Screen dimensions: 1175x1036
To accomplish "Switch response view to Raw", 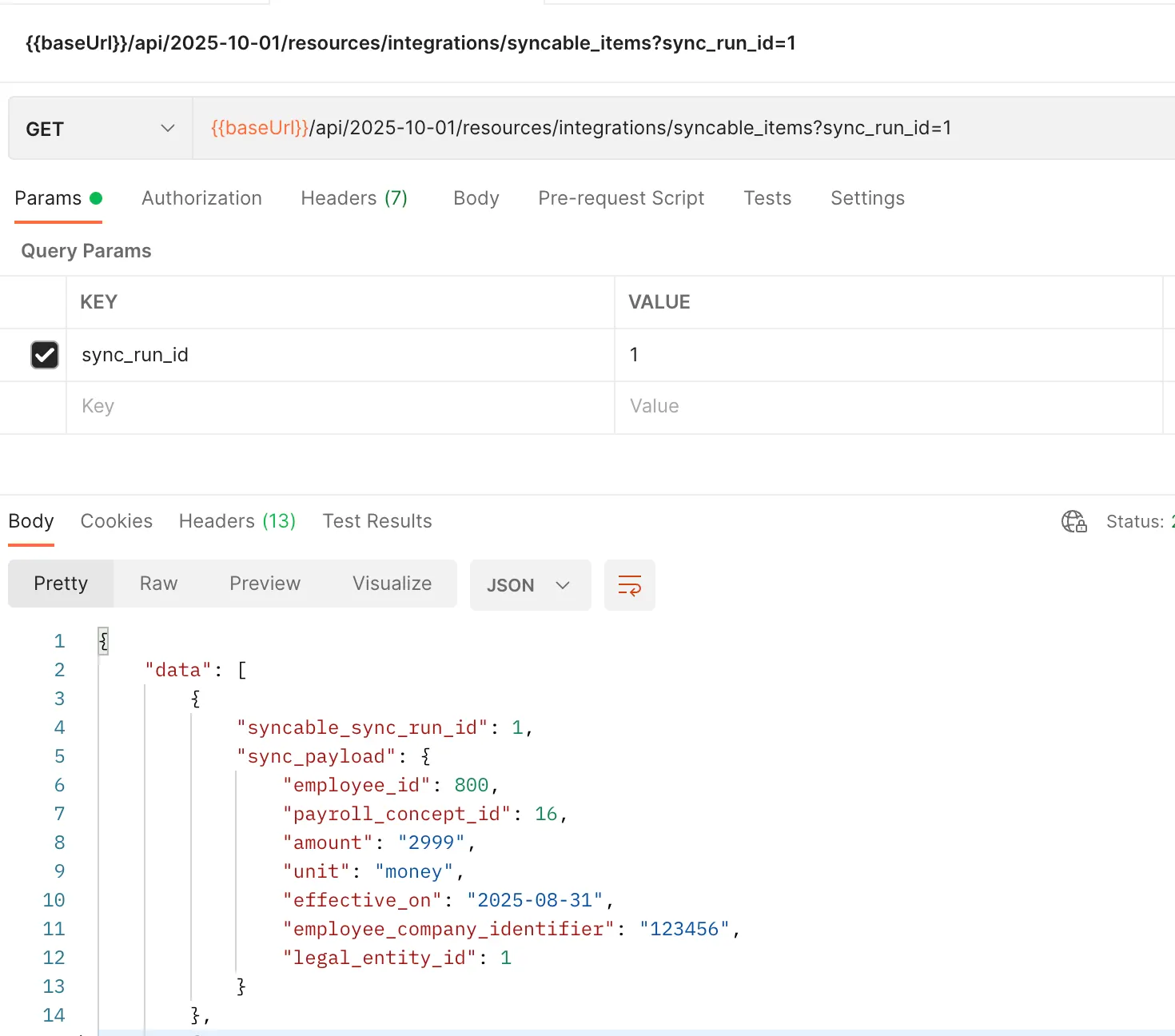I will pos(158,584).
